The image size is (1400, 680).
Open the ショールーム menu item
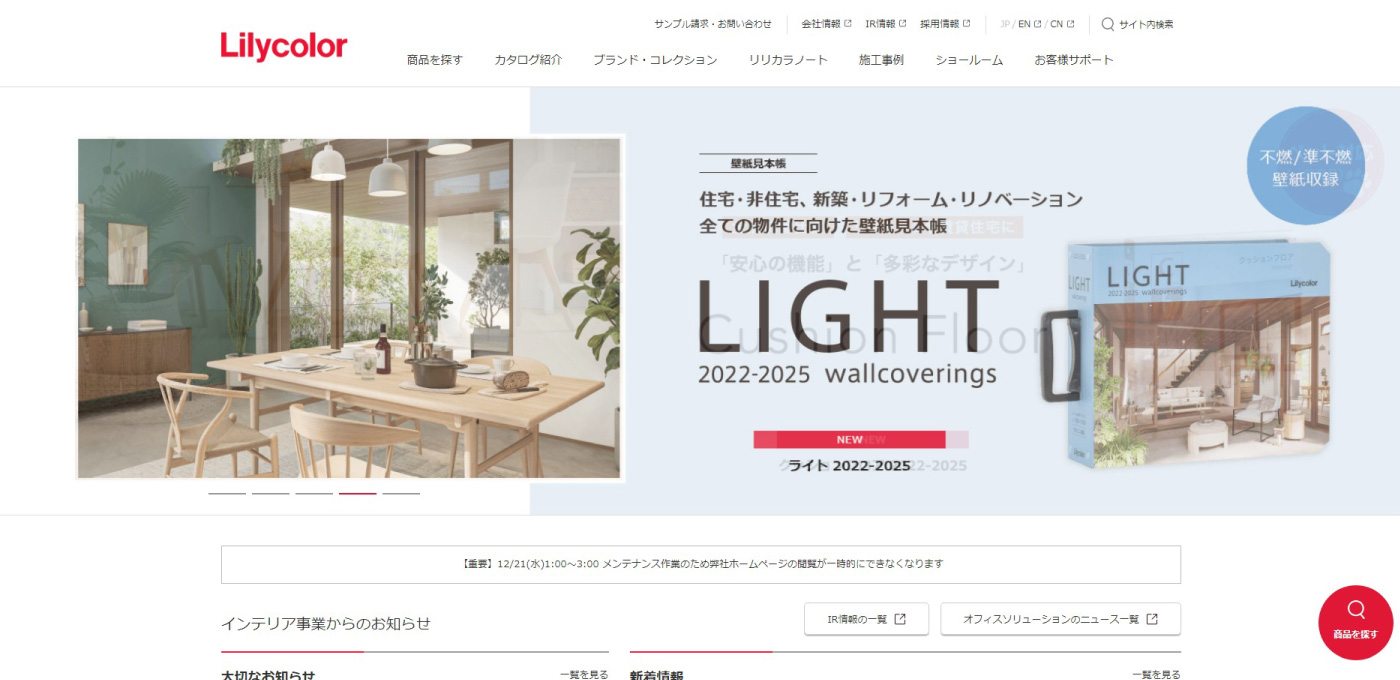(969, 60)
